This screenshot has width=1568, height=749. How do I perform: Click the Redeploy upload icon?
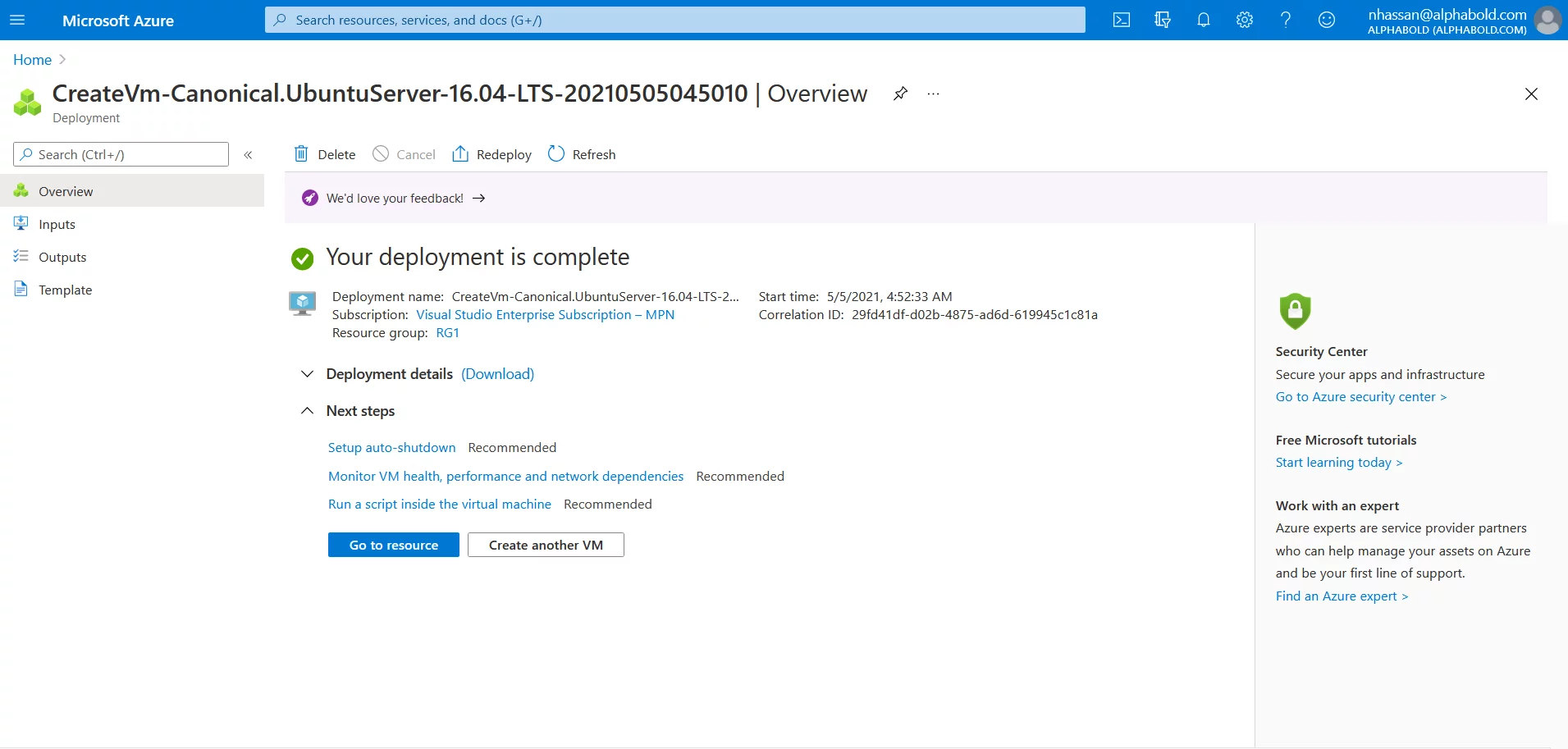click(460, 153)
